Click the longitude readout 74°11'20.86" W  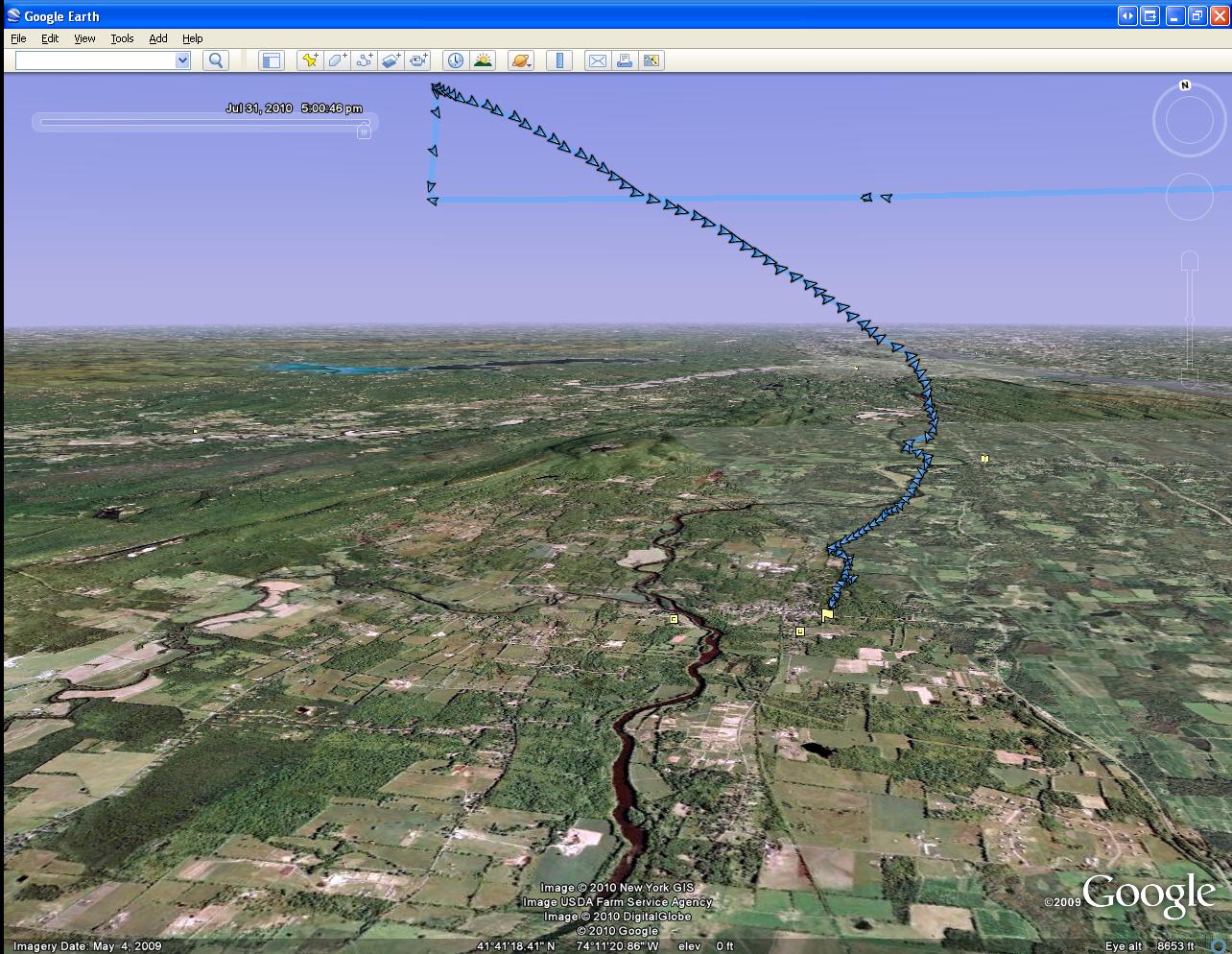pyautogui.click(x=618, y=946)
